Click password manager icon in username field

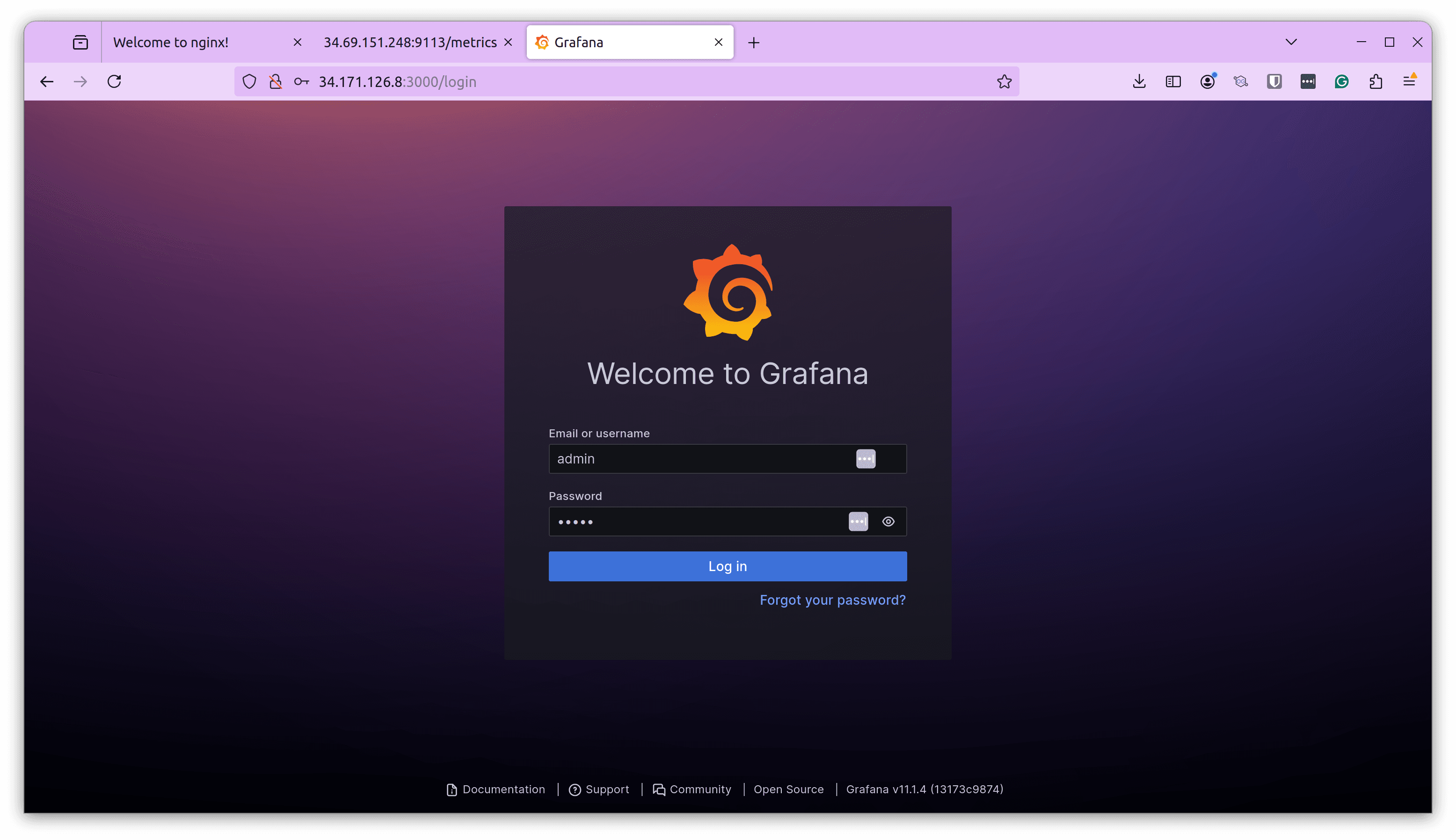pyautogui.click(x=865, y=459)
